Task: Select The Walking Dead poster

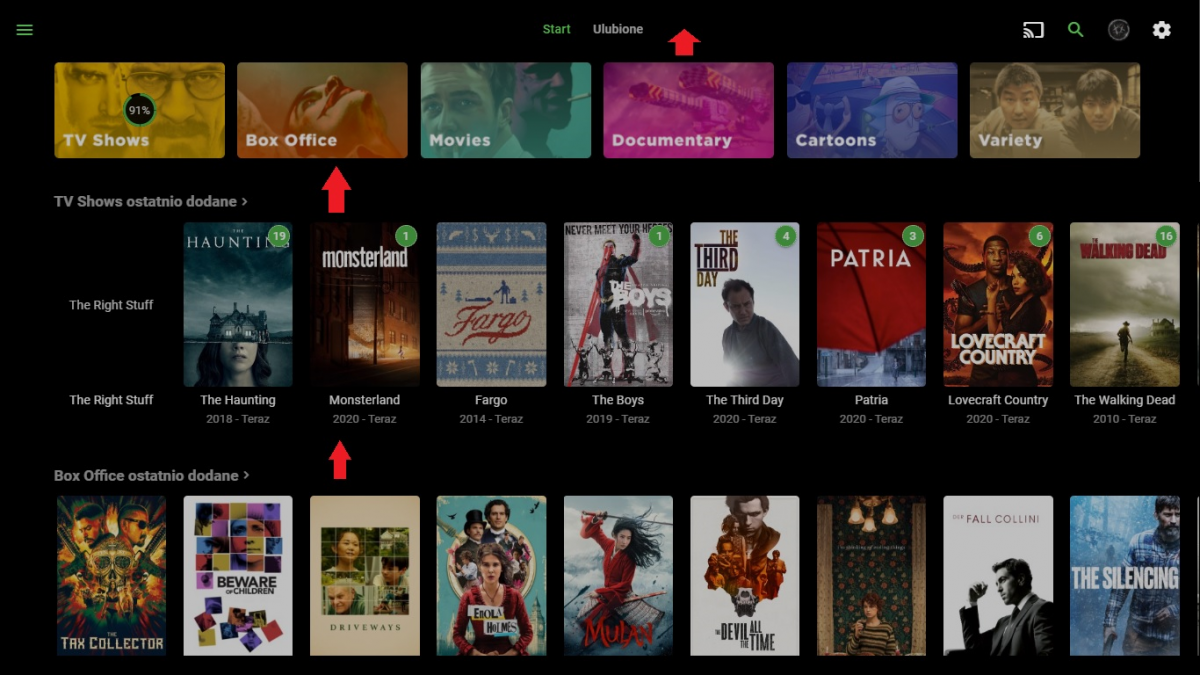Action: pyautogui.click(x=1125, y=304)
